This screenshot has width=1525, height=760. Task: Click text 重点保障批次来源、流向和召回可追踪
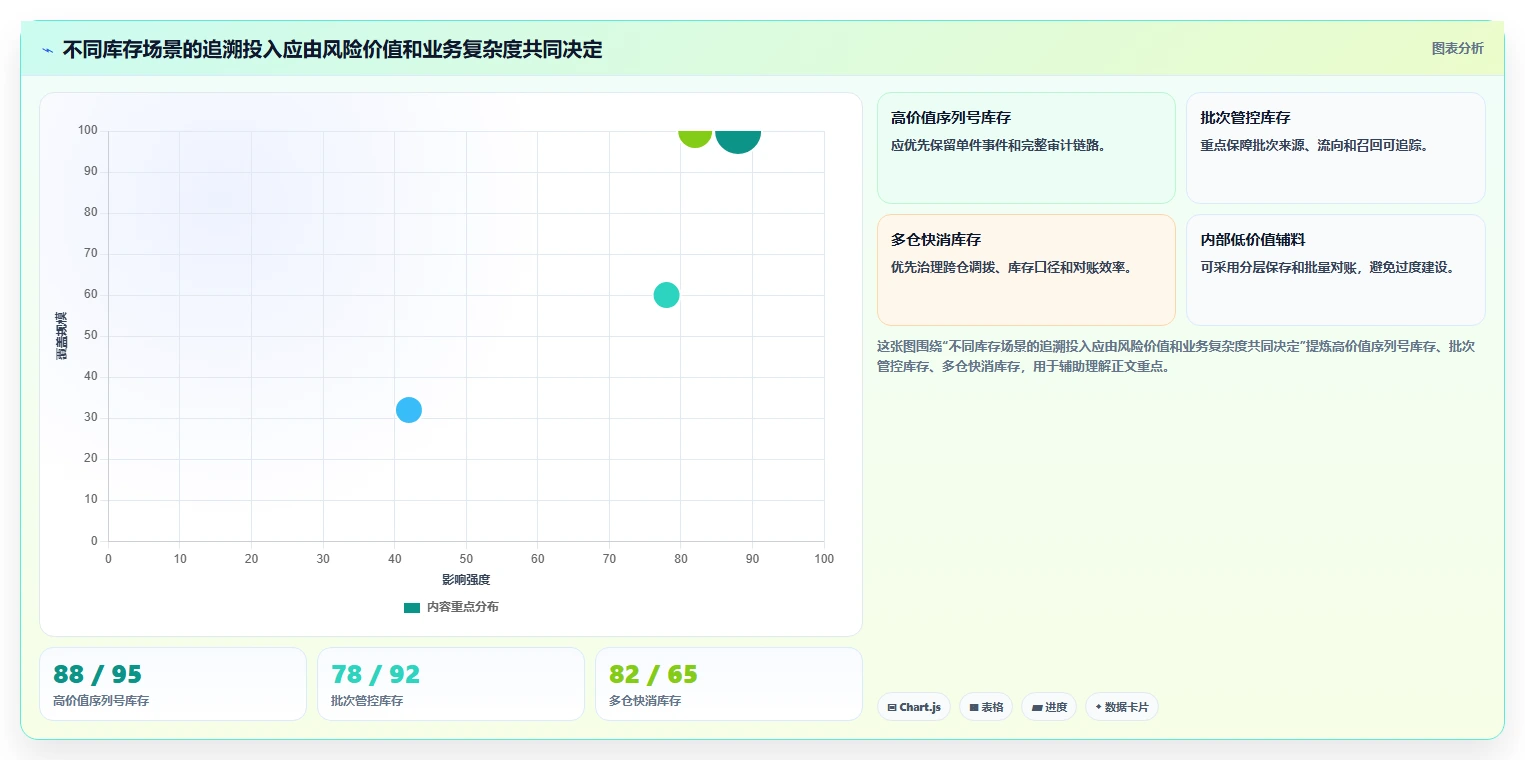(1315, 145)
